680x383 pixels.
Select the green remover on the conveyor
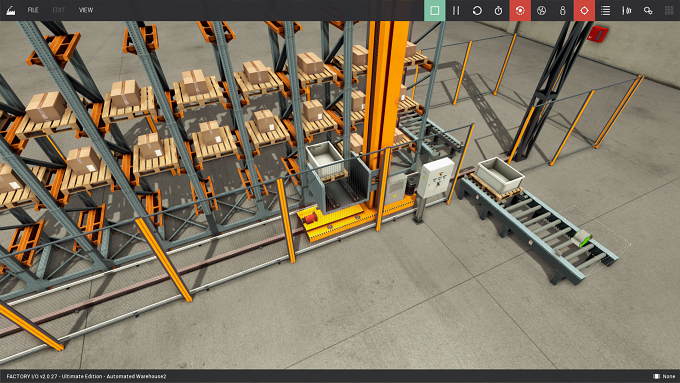pyautogui.click(x=581, y=238)
